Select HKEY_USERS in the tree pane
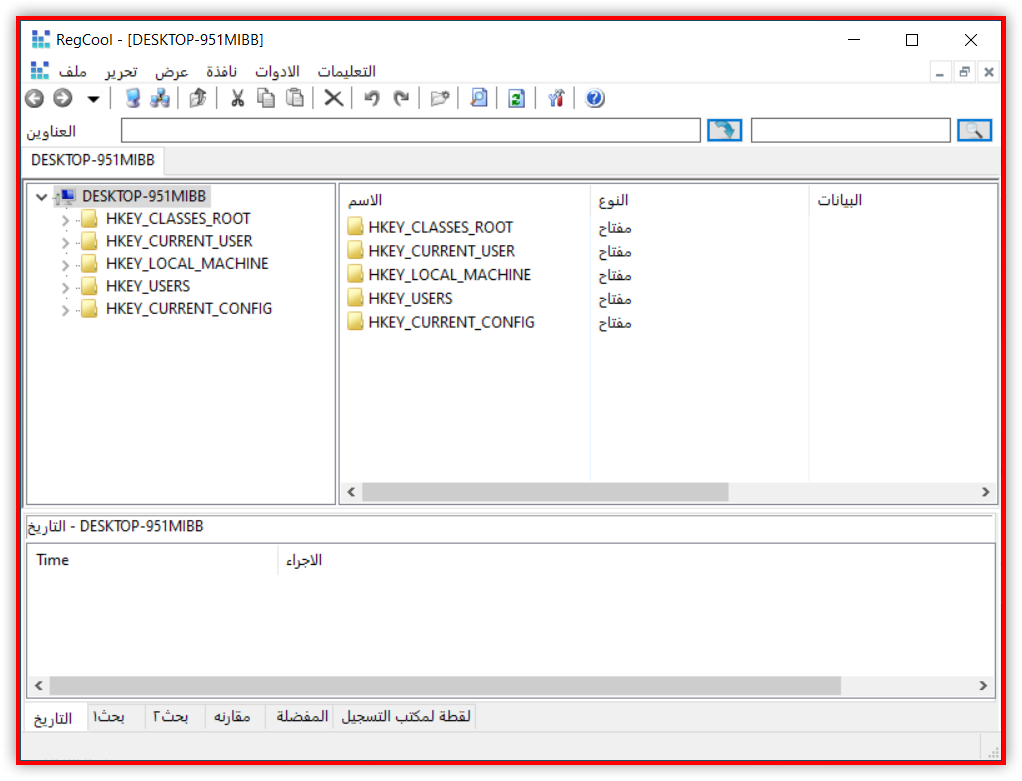 [x=148, y=286]
